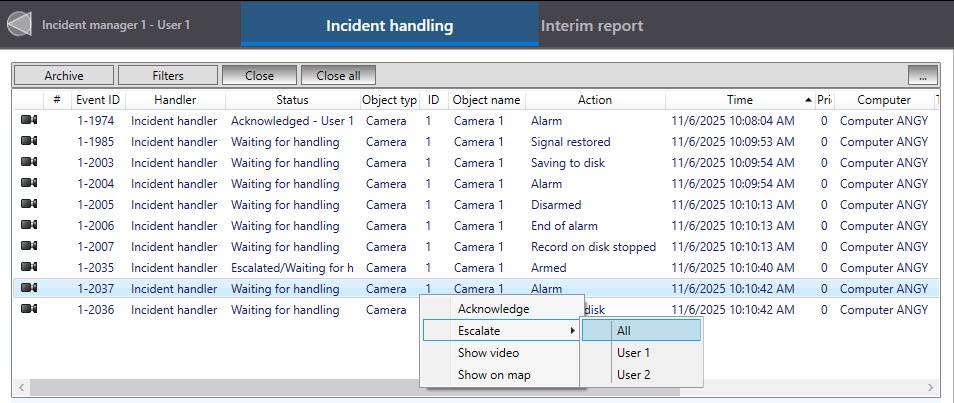Click the horizontal scrollbar right arrow
The width and height of the screenshot is (954, 403).
click(x=930, y=386)
